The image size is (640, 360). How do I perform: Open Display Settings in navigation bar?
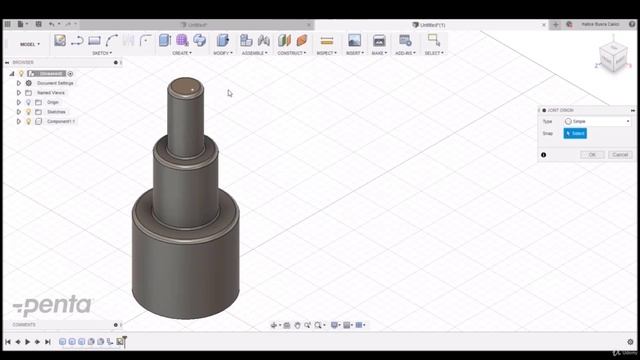(335, 325)
